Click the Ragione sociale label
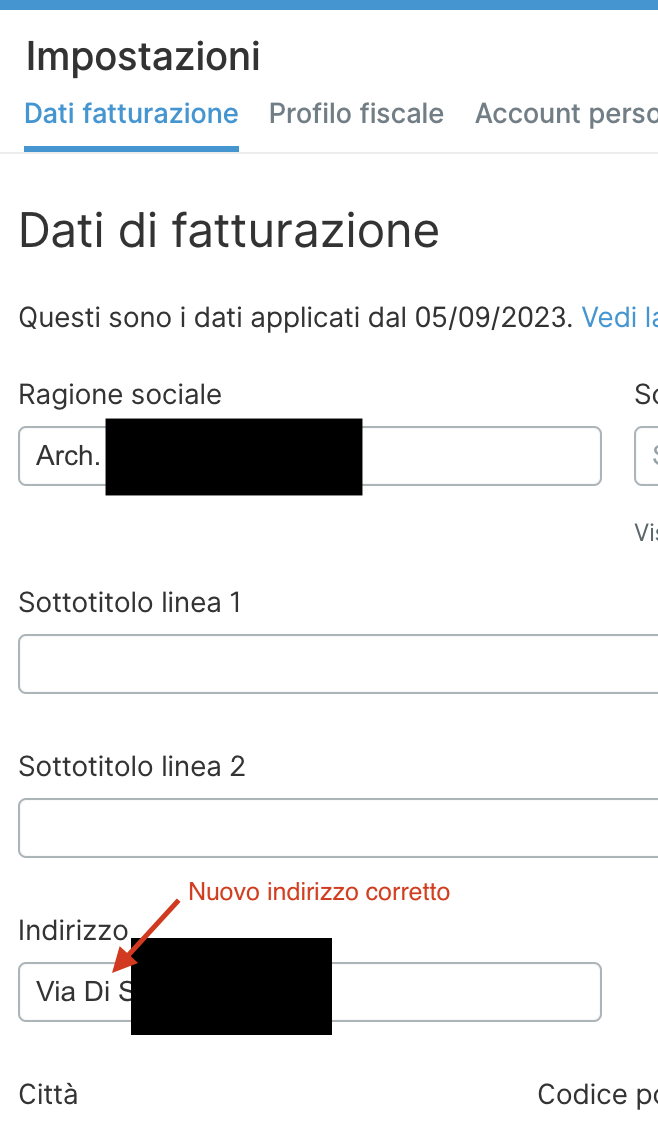This screenshot has height=1122, width=658. click(x=119, y=394)
